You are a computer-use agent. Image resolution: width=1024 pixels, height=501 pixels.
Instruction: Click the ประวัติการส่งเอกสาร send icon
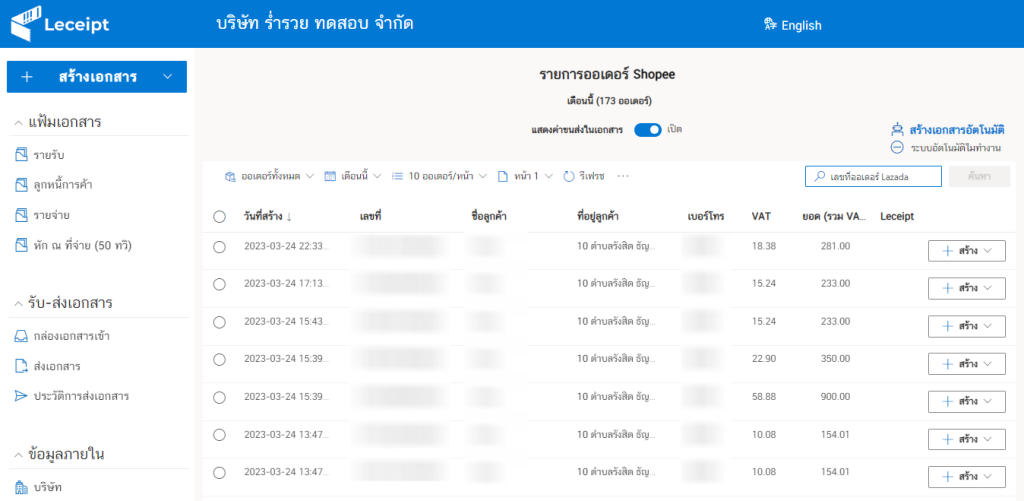coord(20,396)
